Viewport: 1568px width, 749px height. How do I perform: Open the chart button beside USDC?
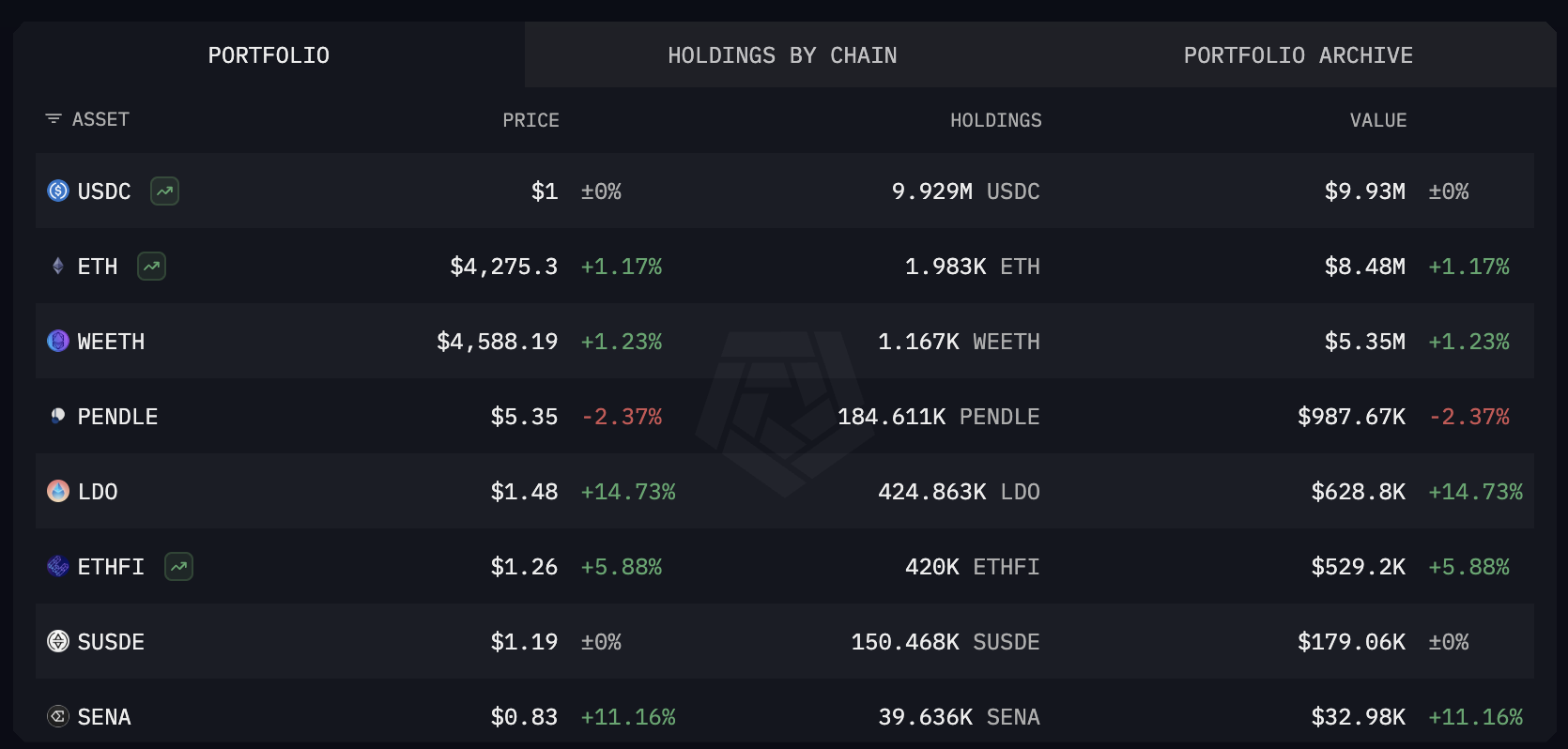[165, 191]
